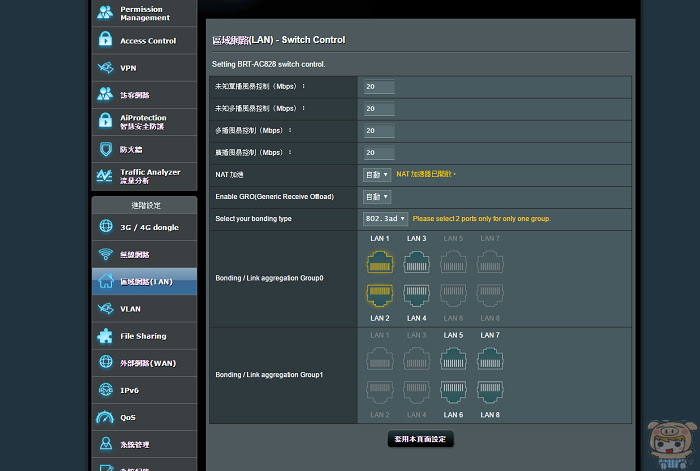The image size is (700, 471).
Task: Toggle LAN 2 port in Group0
Action: 380,295
